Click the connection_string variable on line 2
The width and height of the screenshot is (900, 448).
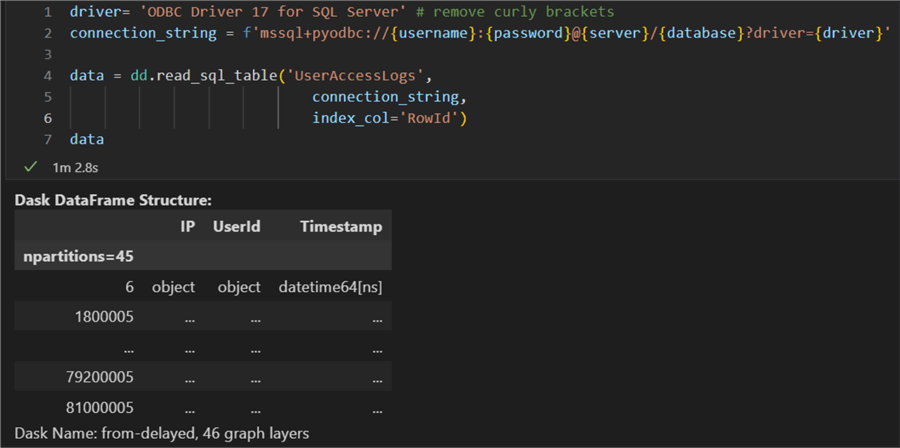tap(143, 33)
